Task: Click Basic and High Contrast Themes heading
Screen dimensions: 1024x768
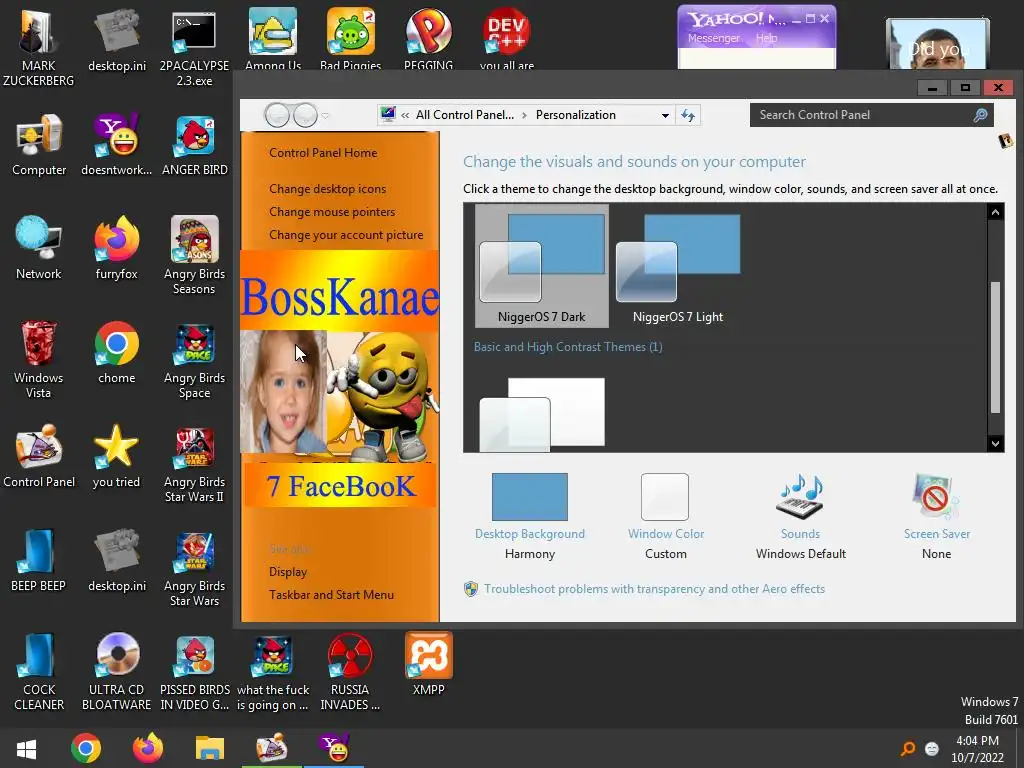Action: 568,347
